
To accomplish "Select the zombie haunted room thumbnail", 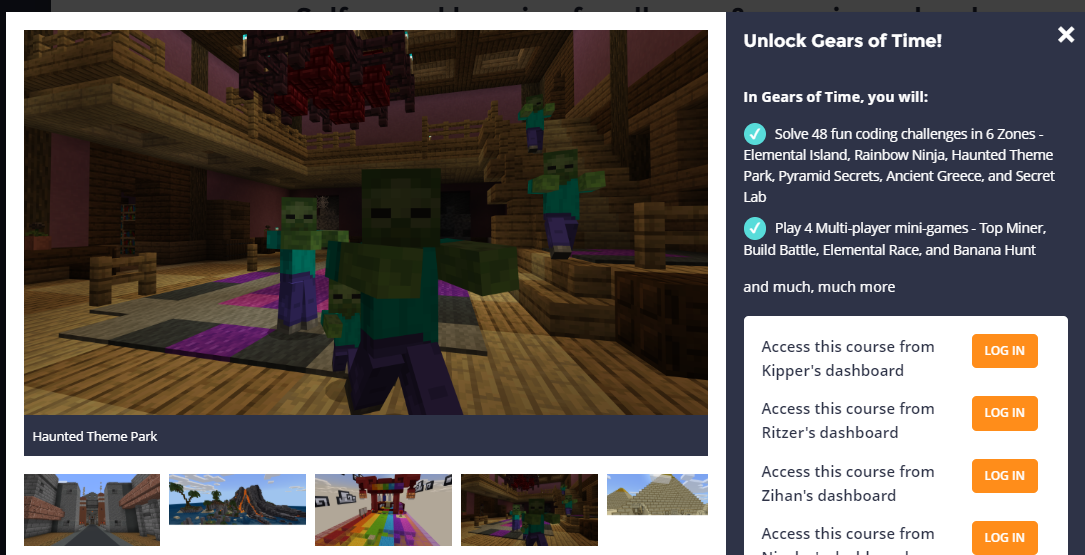I will click(529, 510).
